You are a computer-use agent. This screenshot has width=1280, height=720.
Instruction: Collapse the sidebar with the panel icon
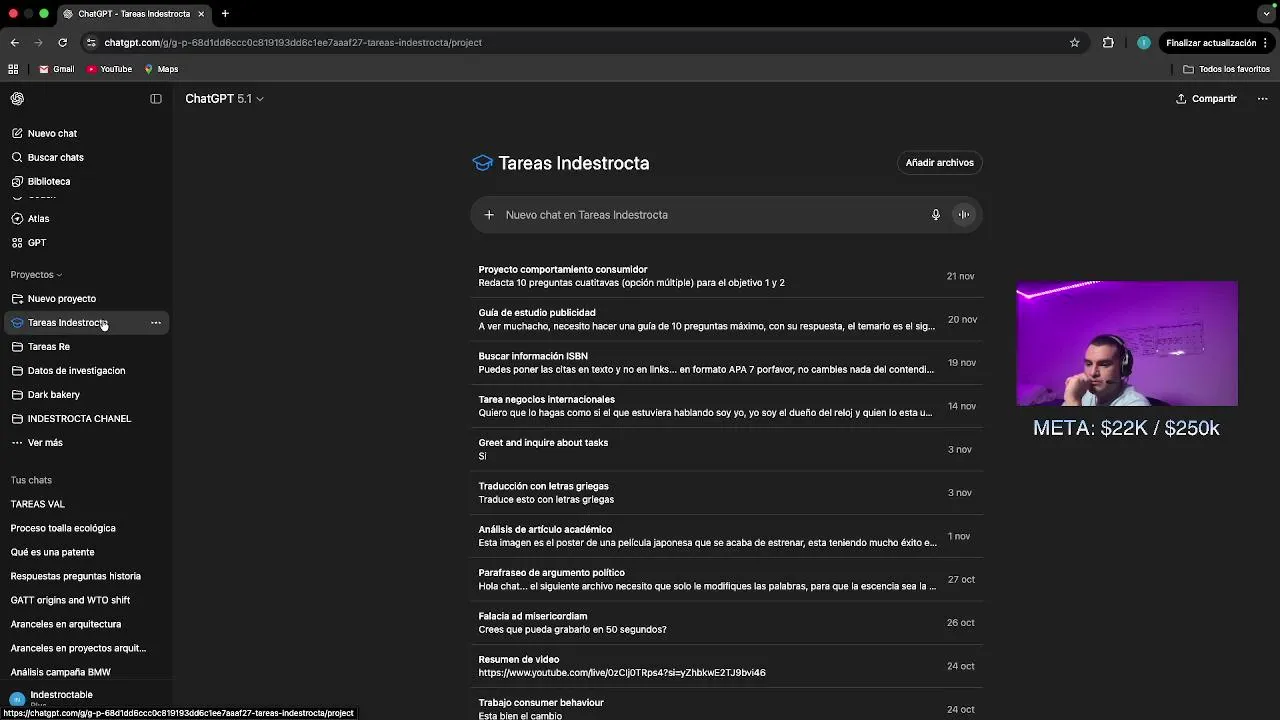(x=156, y=99)
